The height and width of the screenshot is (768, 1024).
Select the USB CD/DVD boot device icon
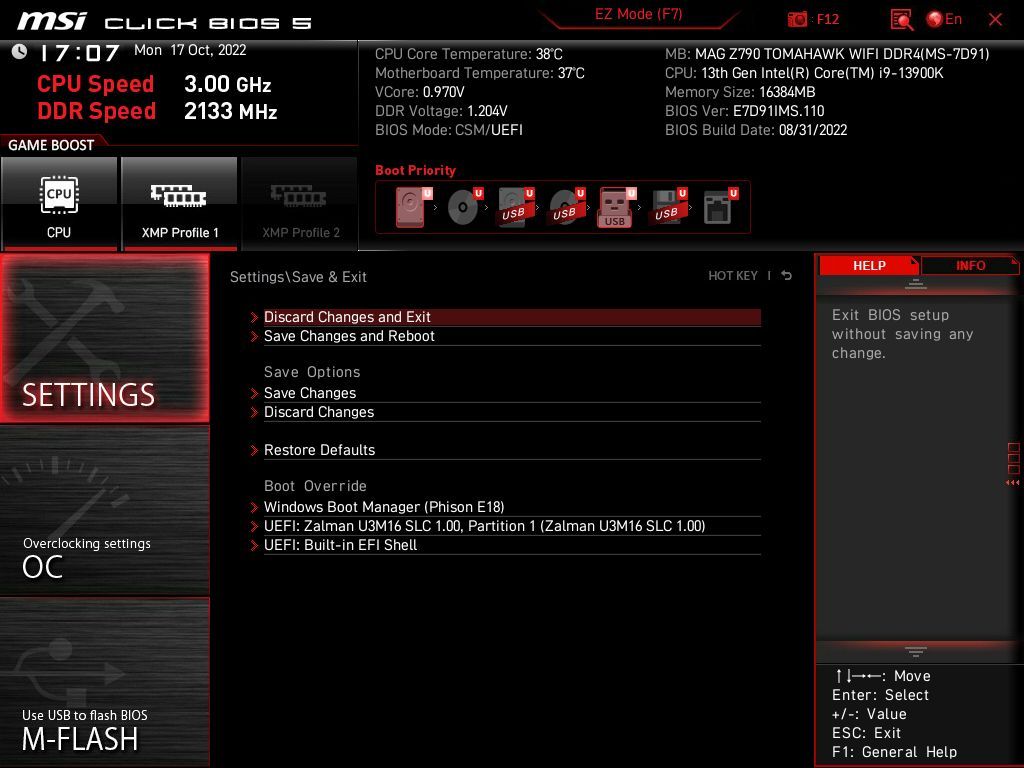pos(567,207)
